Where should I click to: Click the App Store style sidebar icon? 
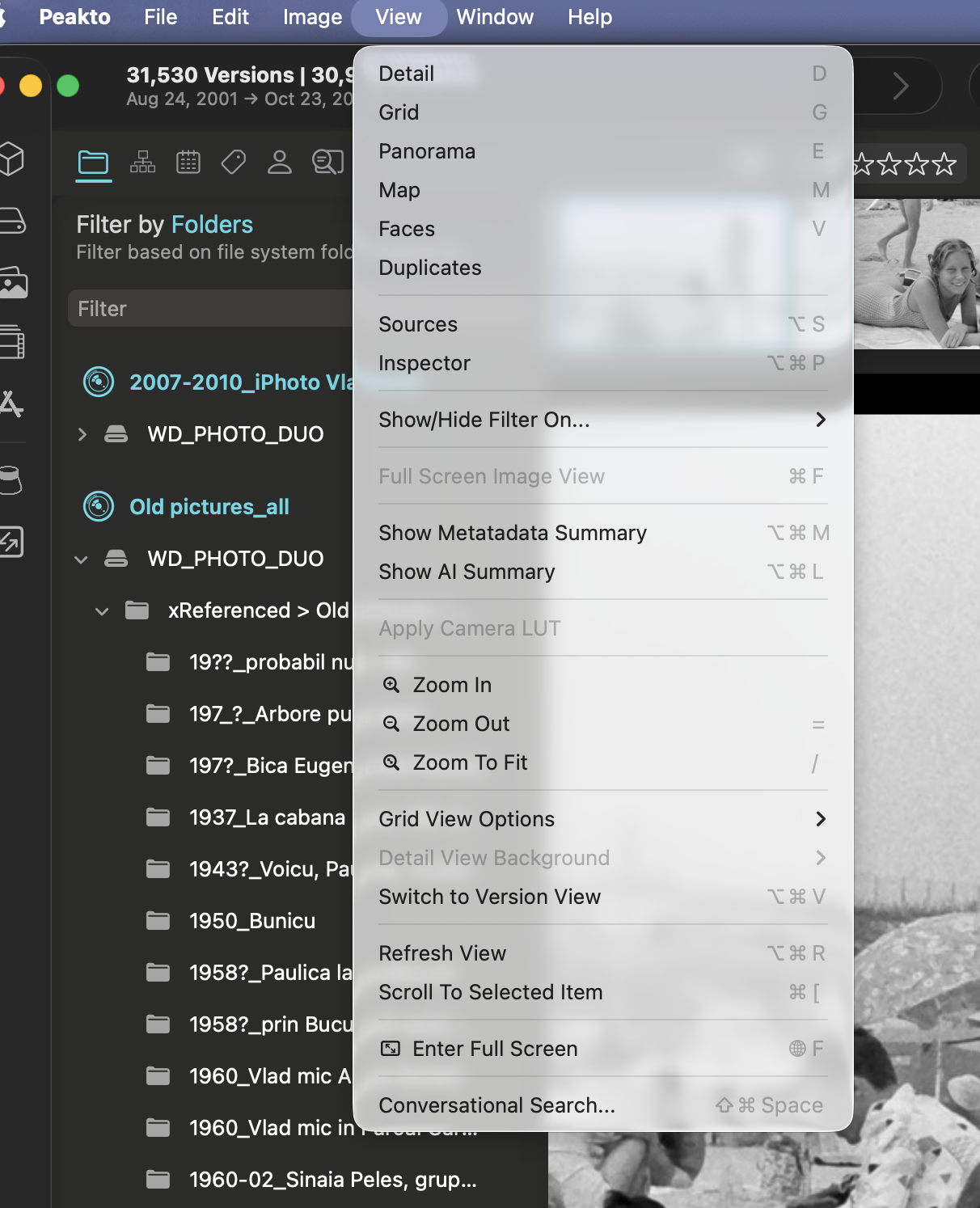(11, 403)
